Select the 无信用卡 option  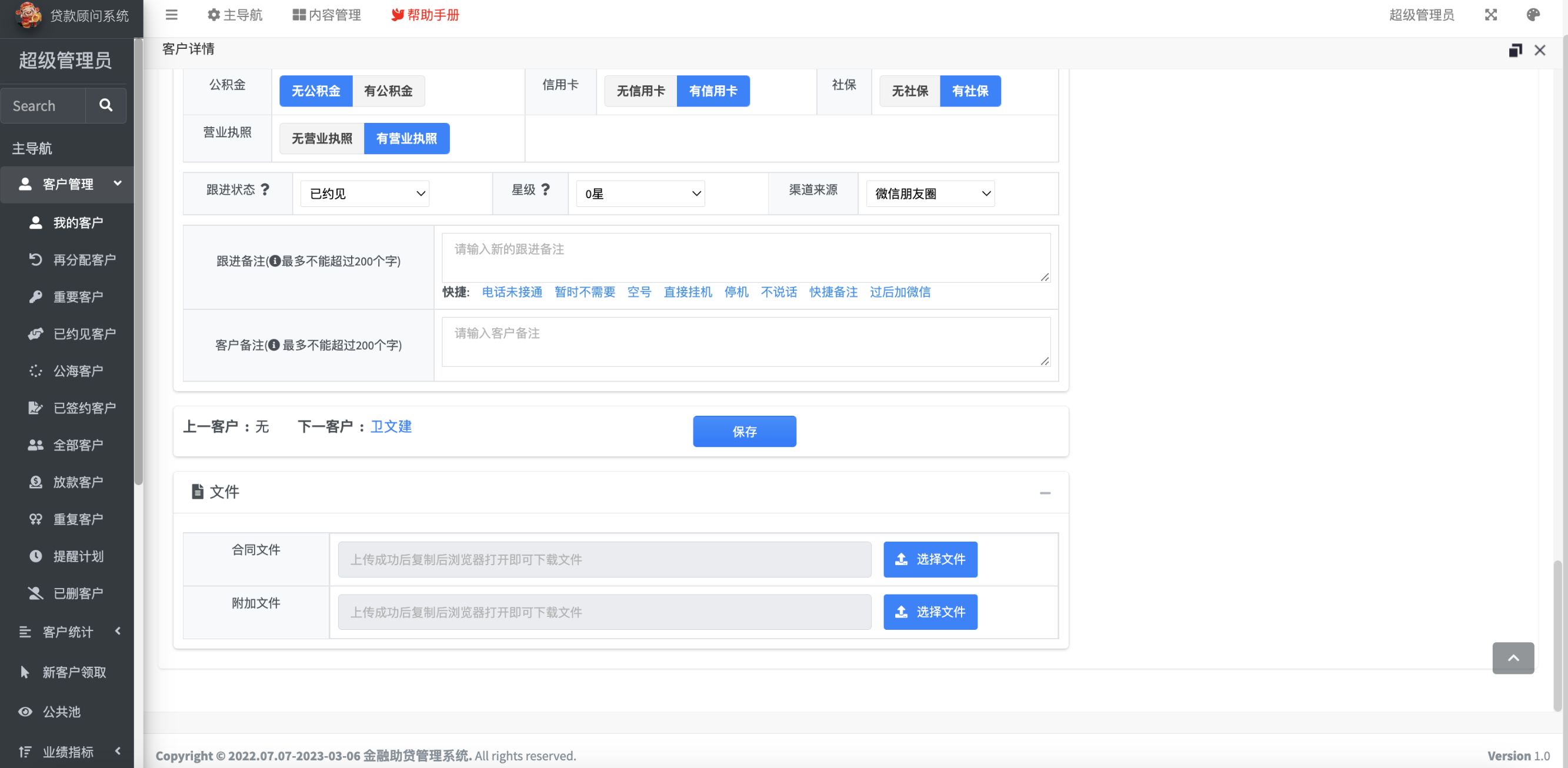tap(640, 91)
